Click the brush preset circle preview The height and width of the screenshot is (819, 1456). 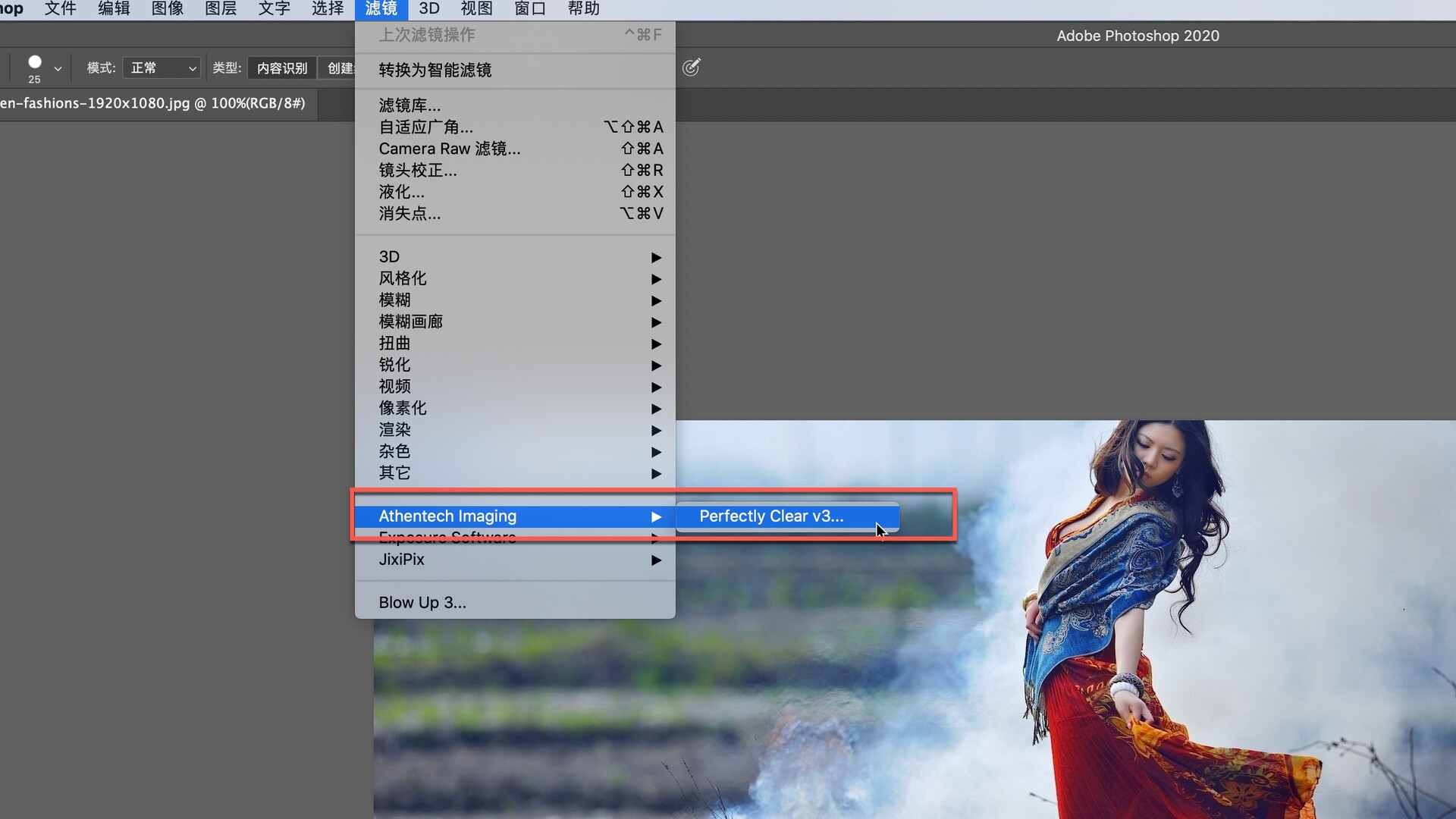tap(34, 62)
